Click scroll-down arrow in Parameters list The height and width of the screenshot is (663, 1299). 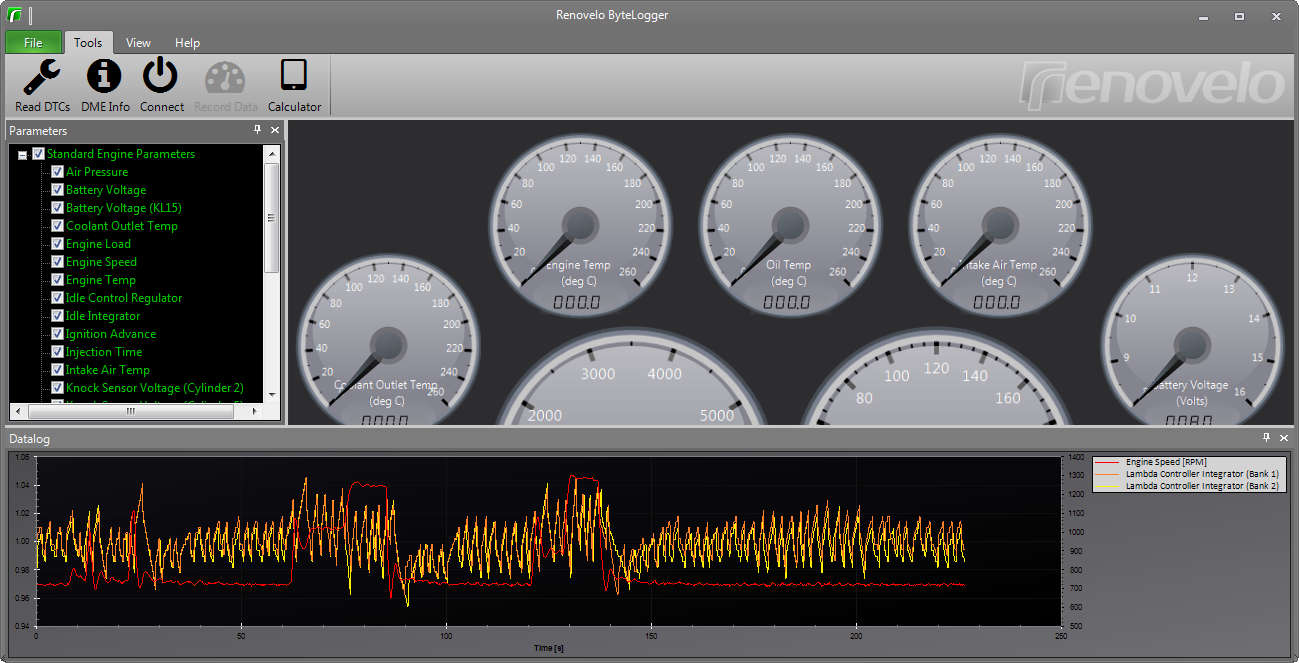coord(271,396)
